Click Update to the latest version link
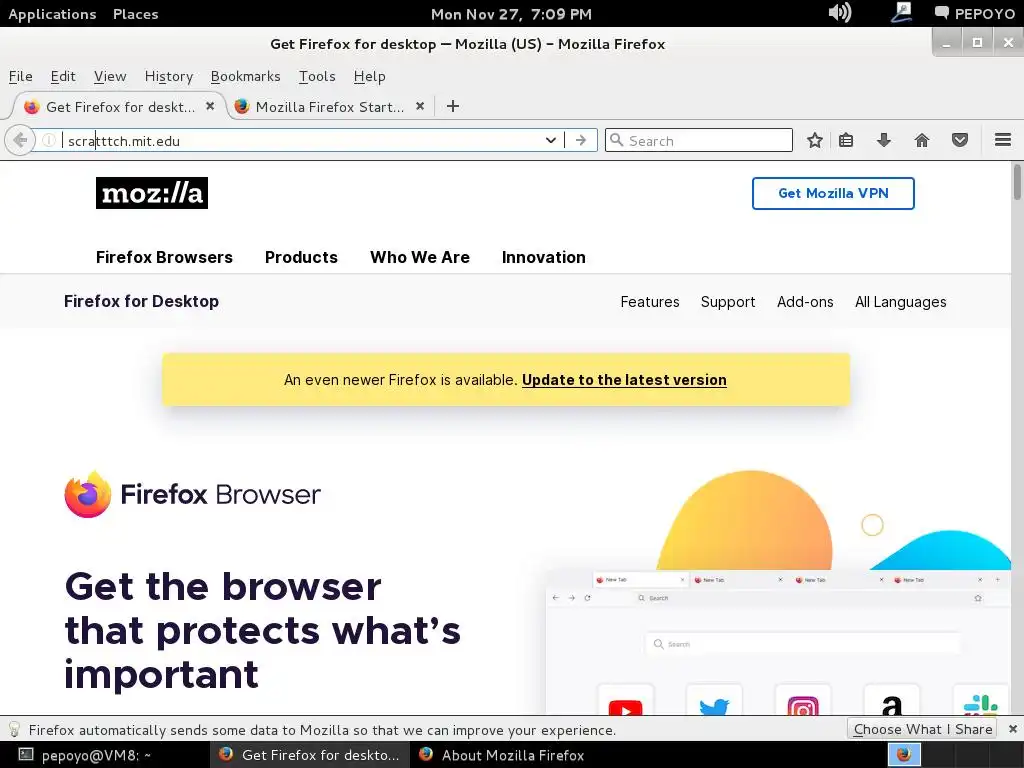The height and width of the screenshot is (768, 1024). point(624,379)
